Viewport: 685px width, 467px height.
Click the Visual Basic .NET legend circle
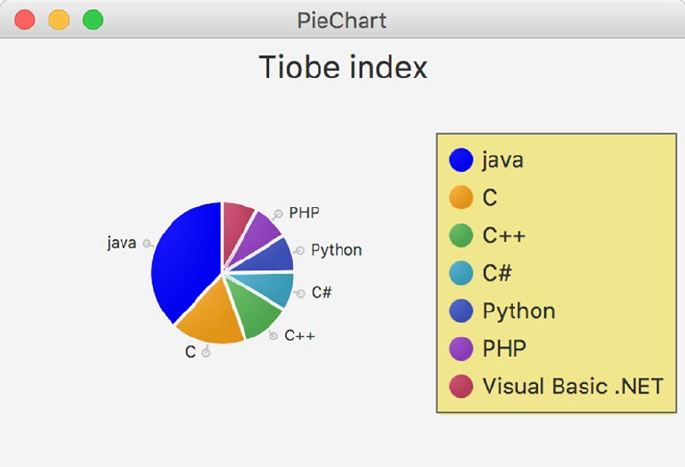tap(461, 386)
